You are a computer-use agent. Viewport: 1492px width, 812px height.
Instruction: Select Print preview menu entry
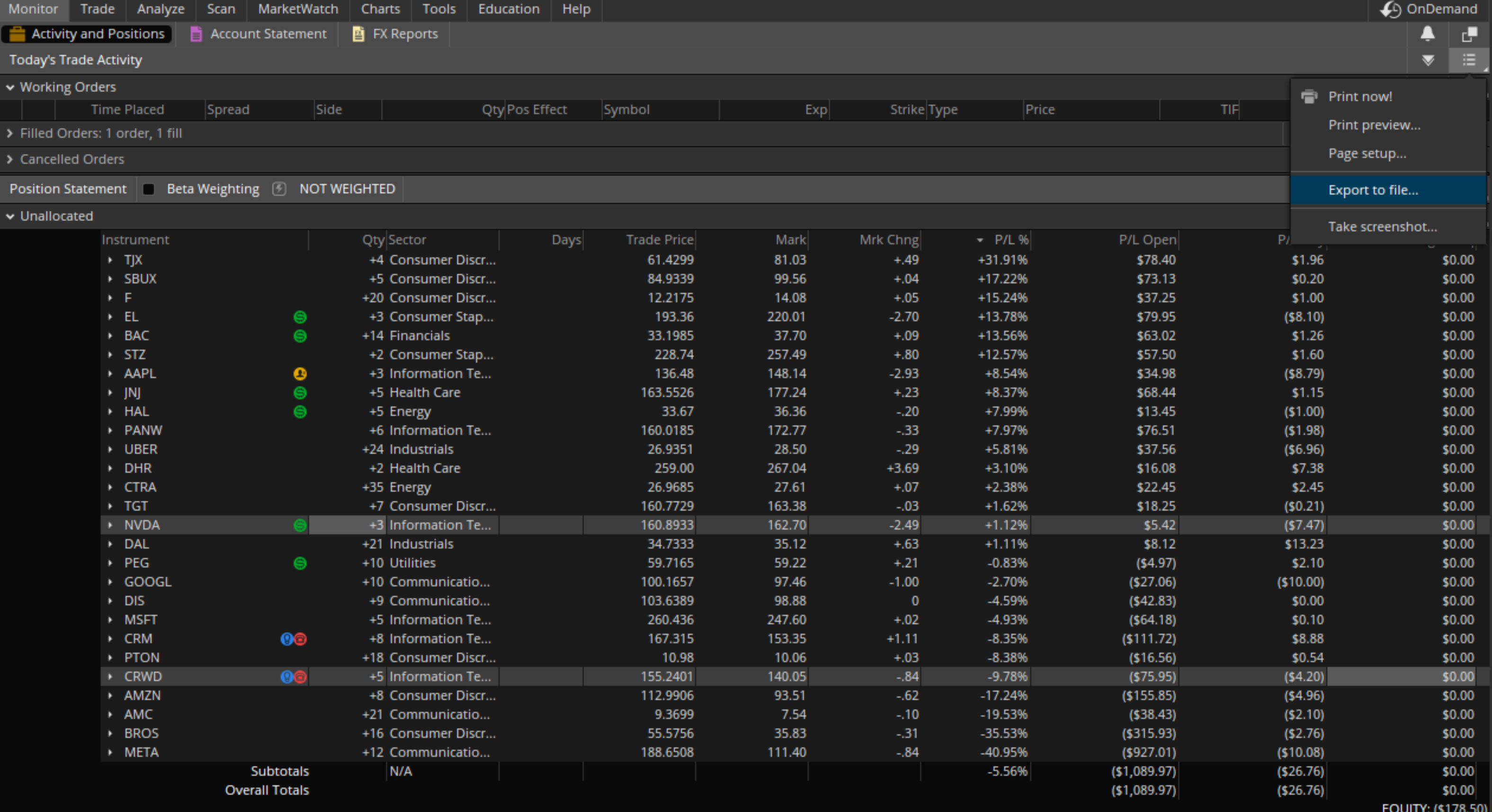click(1388, 125)
